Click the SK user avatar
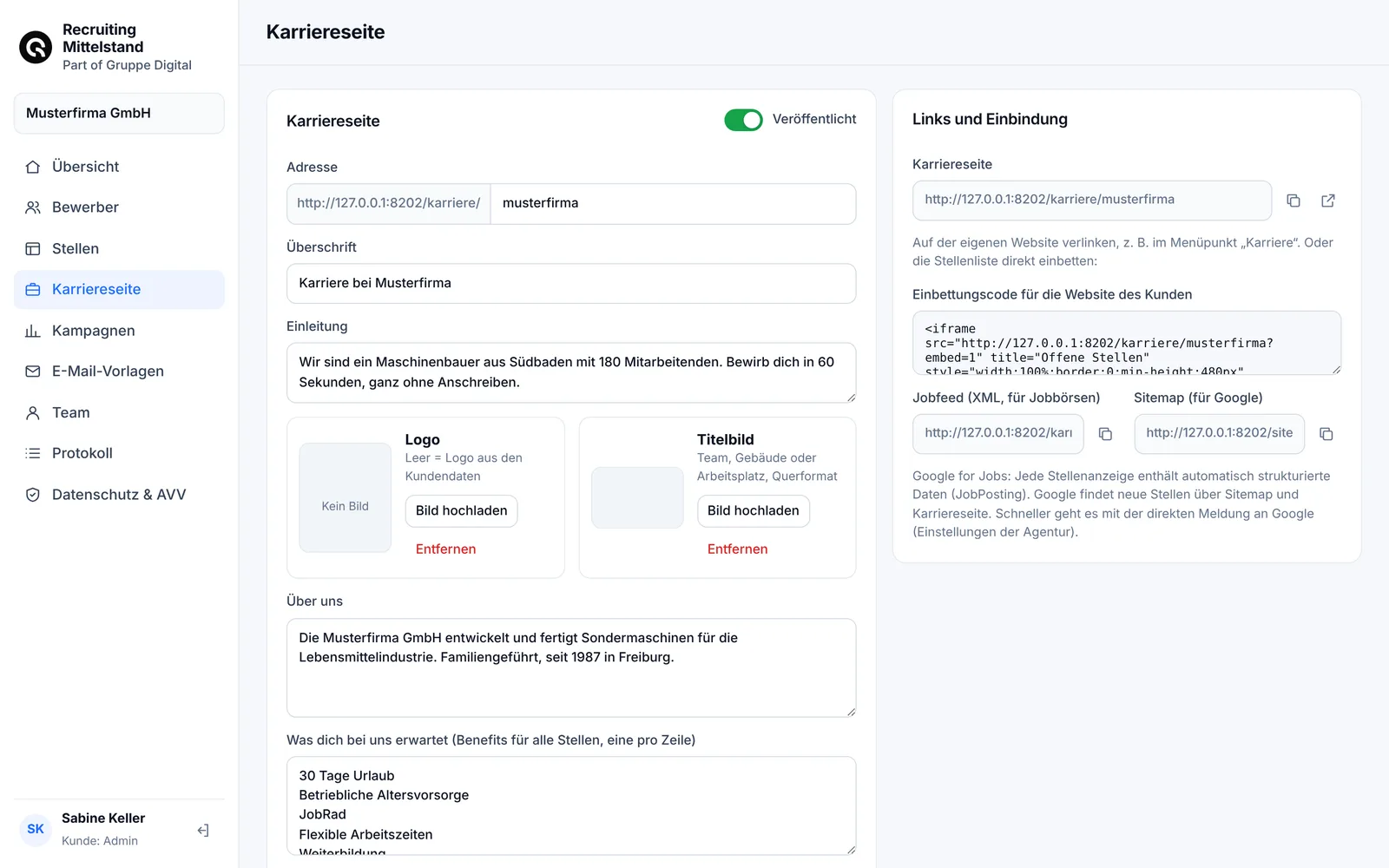This screenshot has width=1389, height=868. pyautogui.click(x=36, y=829)
